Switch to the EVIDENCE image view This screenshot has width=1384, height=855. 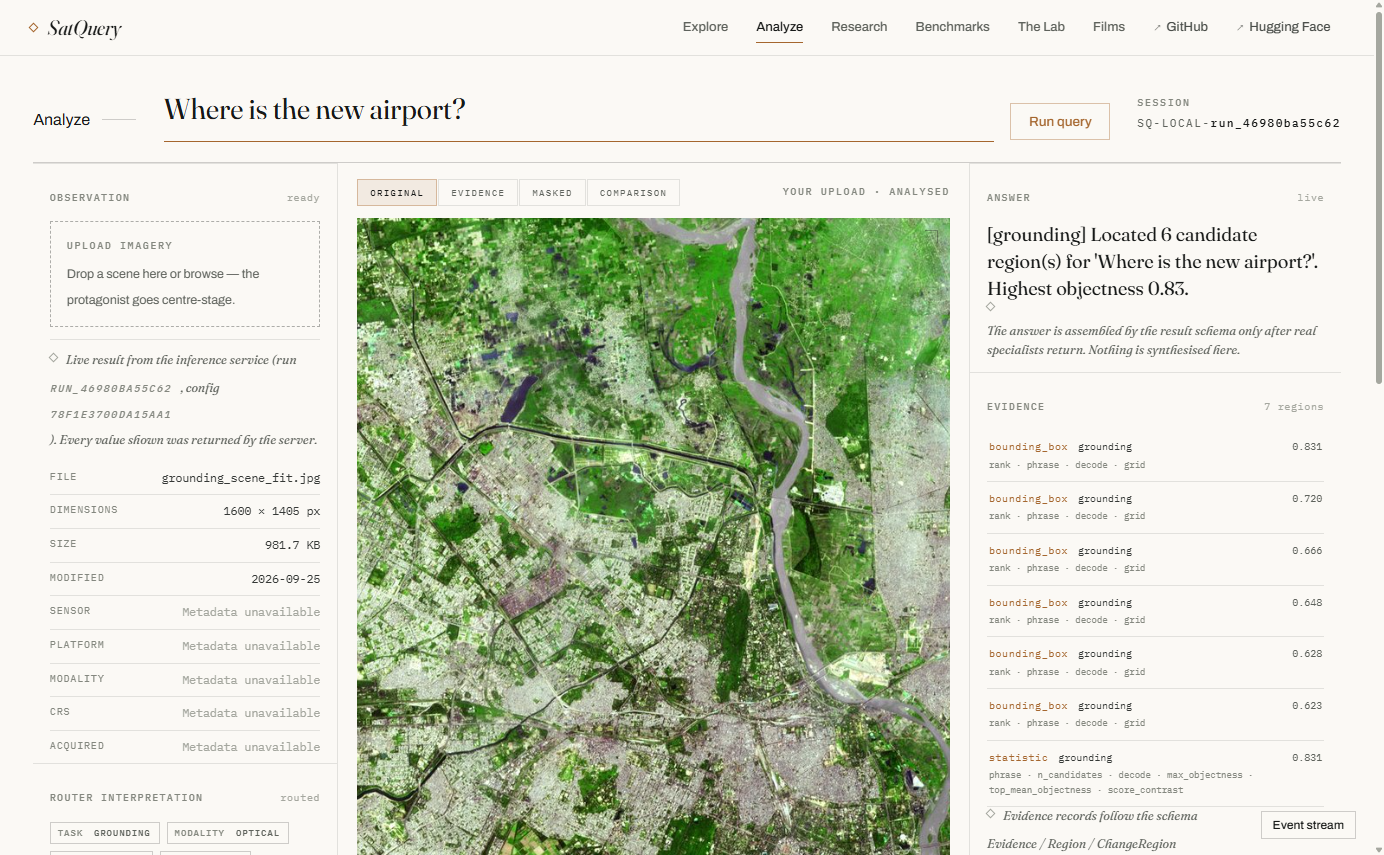478,193
